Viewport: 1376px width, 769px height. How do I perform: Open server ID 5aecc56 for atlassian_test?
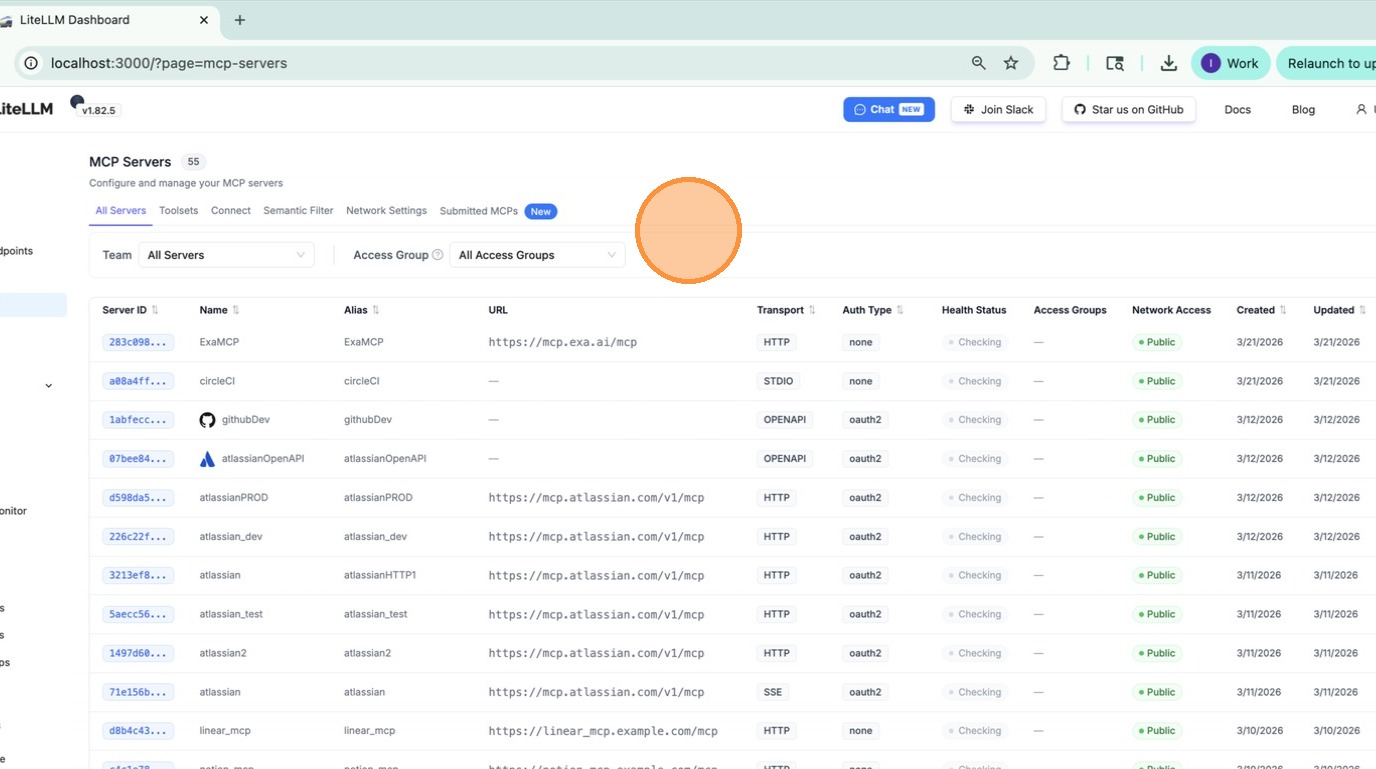coord(138,615)
